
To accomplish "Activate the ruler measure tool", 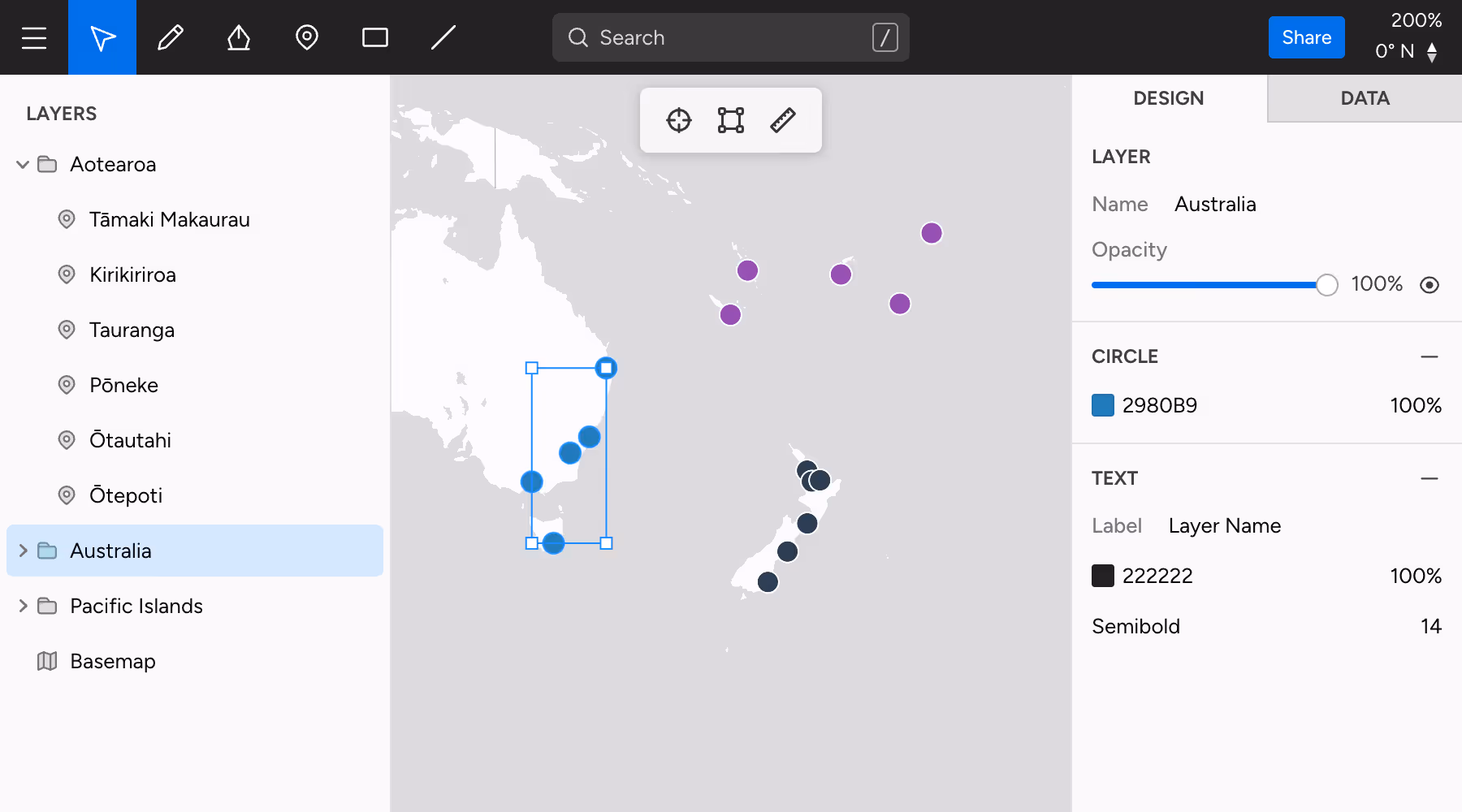I will 783,120.
